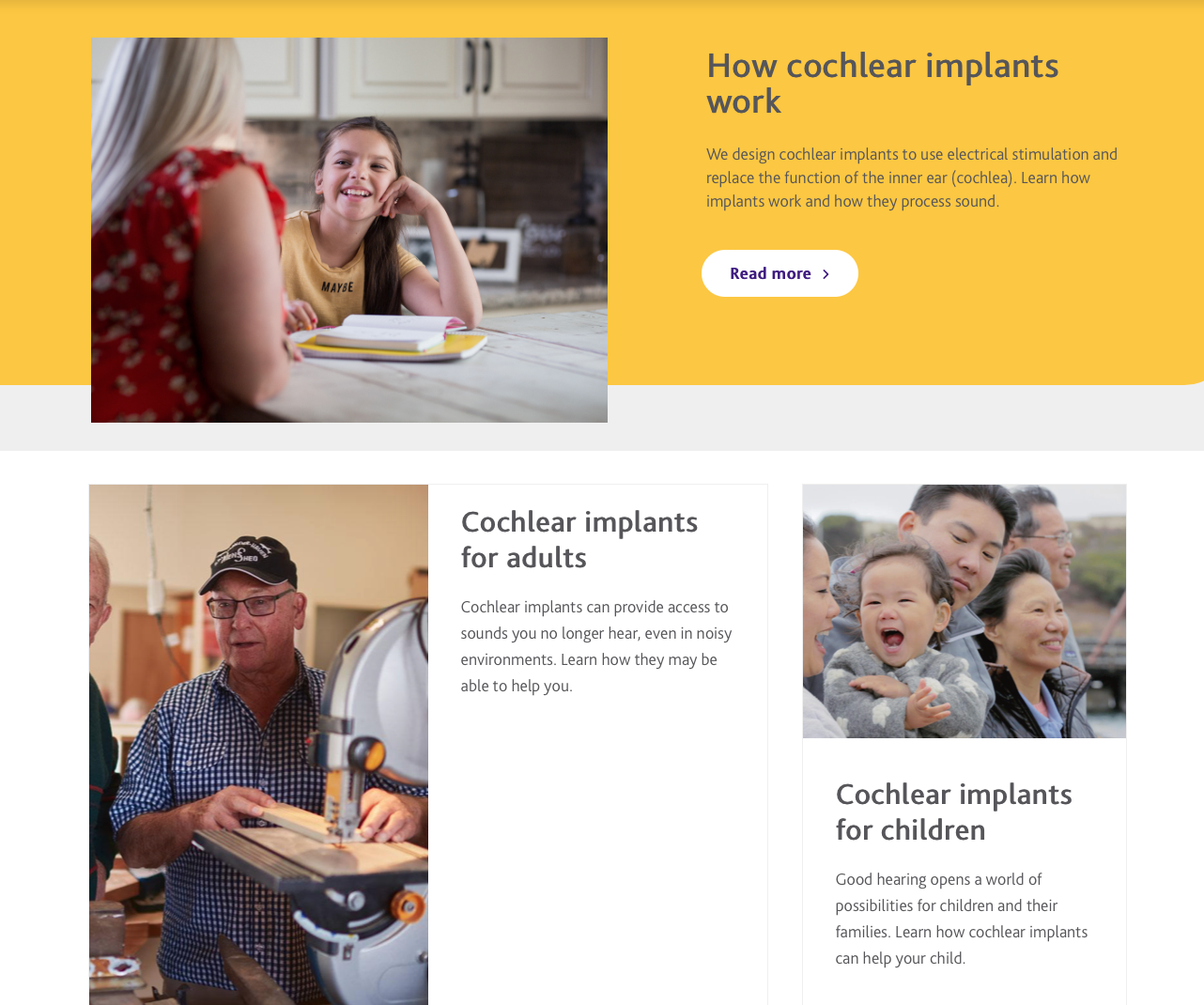Open Cochlear implants for adults heading link
The height and width of the screenshot is (1005, 1204).
pyautogui.click(x=579, y=539)
